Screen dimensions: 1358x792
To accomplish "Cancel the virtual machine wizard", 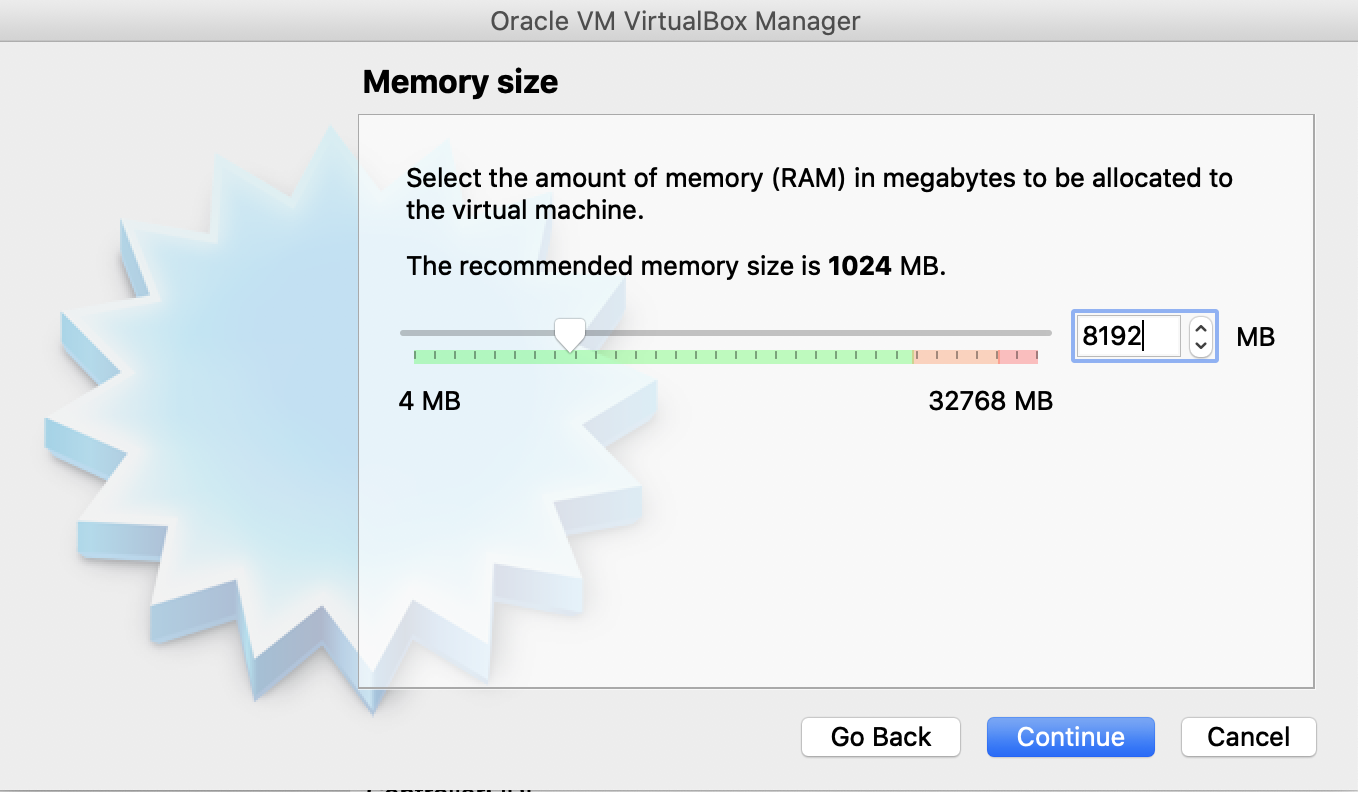I will pos(1248,737).
